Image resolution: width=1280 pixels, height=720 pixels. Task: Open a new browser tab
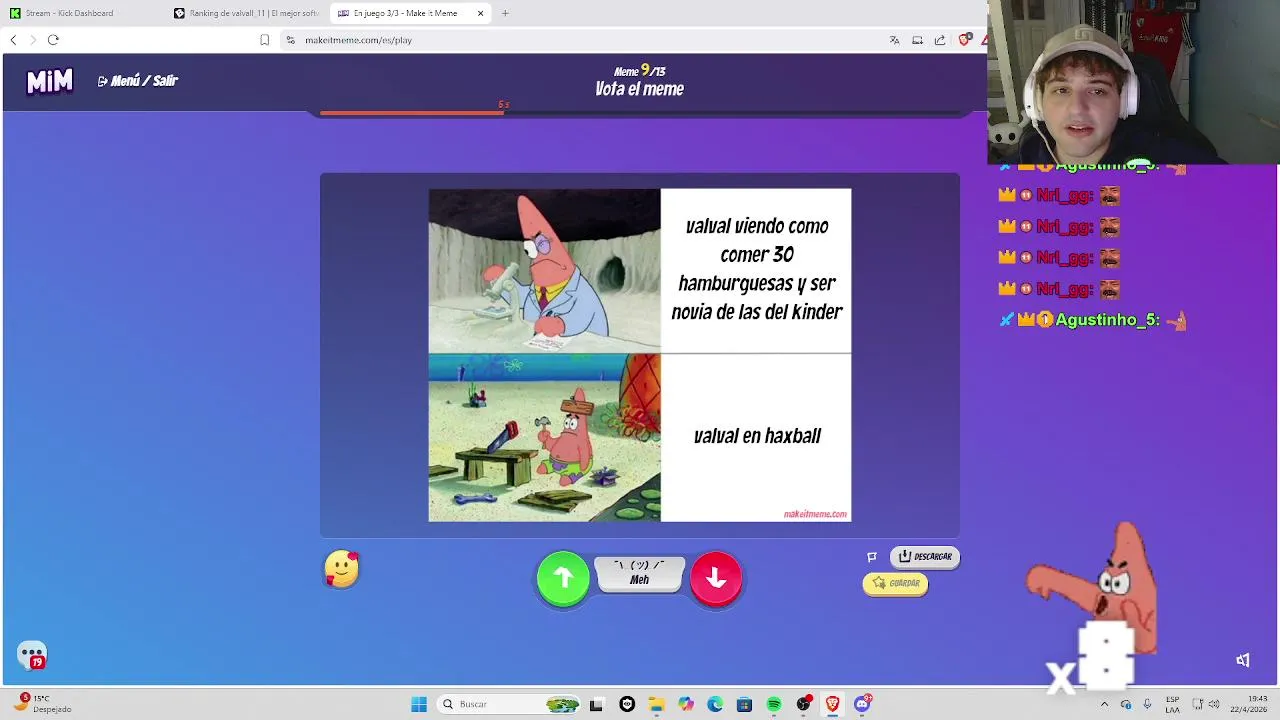point(505,13)
